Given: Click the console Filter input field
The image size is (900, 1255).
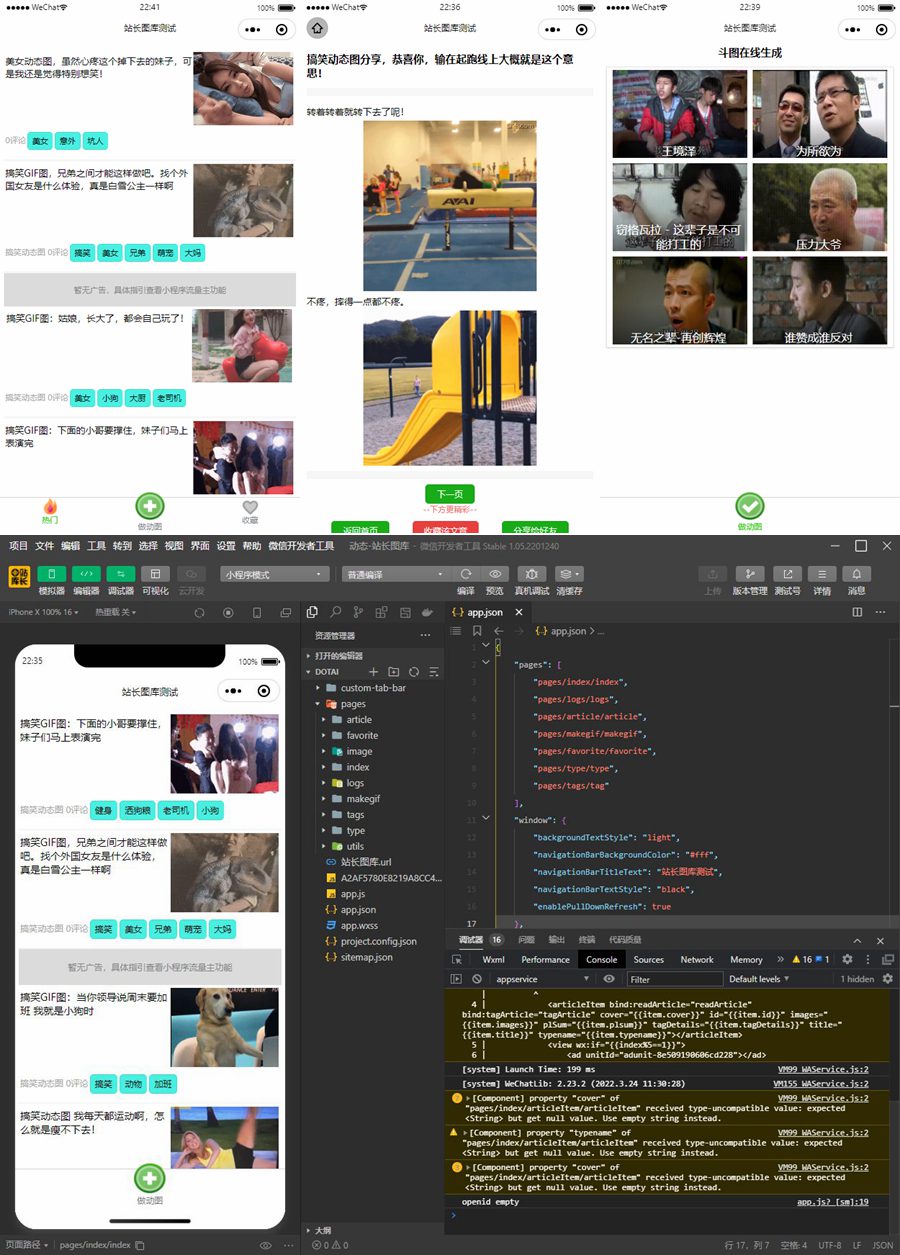Looking at the screenshot, I should click(673, 979).
